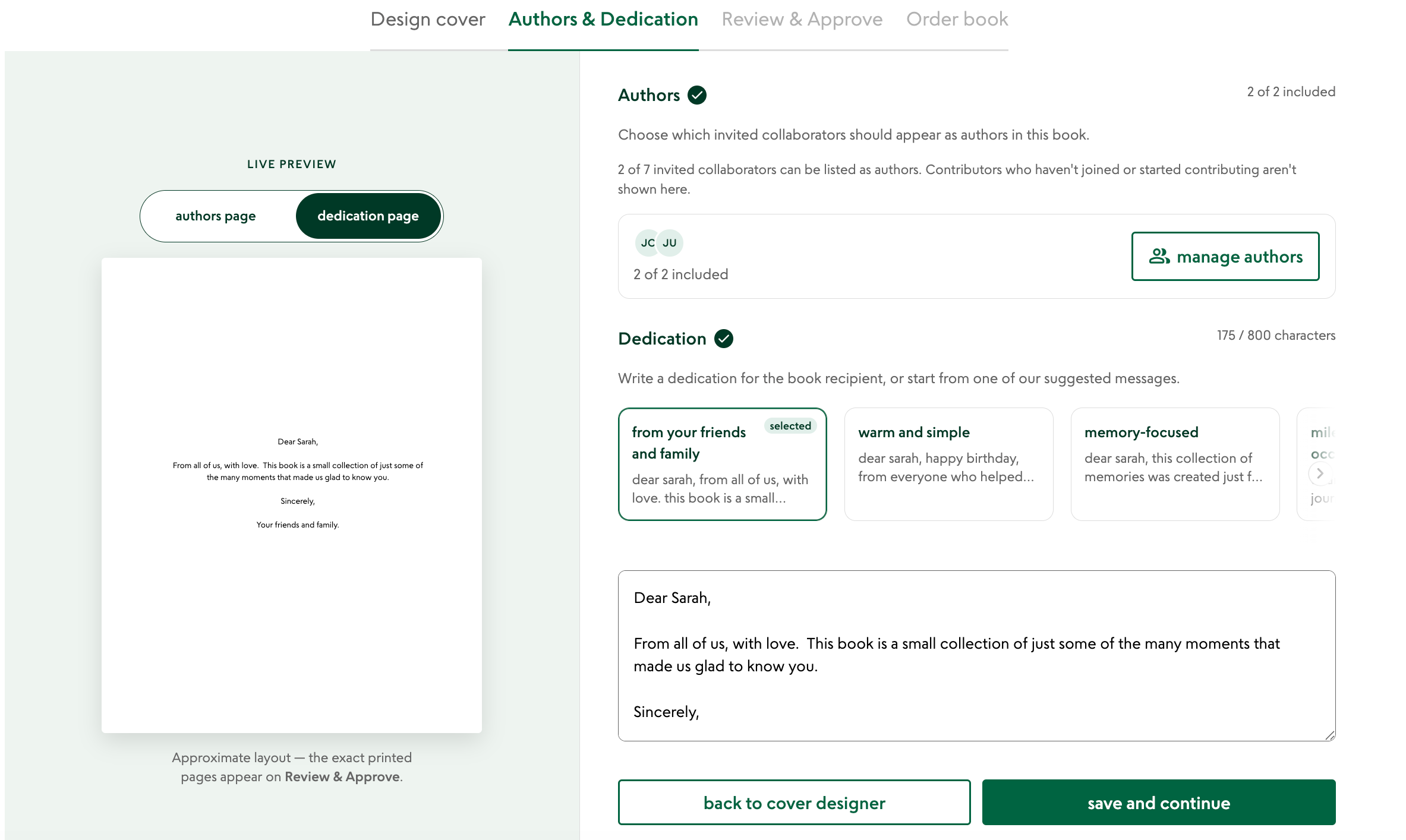Image resolution: width=1406 pixels, height=840 pixels.
Task: Click inside the dedication text area
Action: (x=976, y=656)
